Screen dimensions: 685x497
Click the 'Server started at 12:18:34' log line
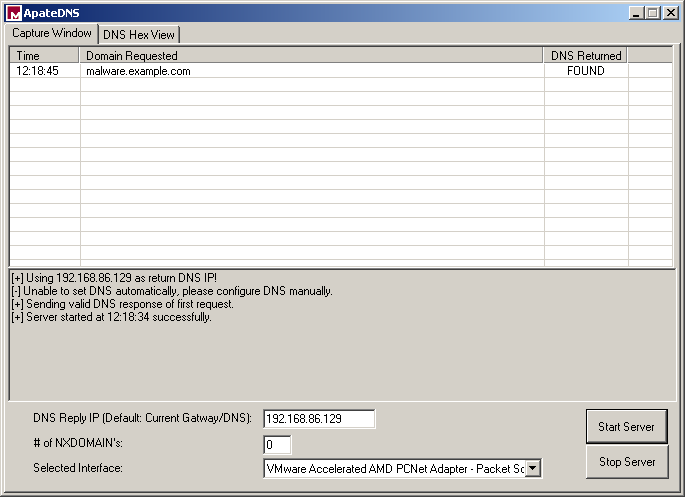(x=111, y=317)
